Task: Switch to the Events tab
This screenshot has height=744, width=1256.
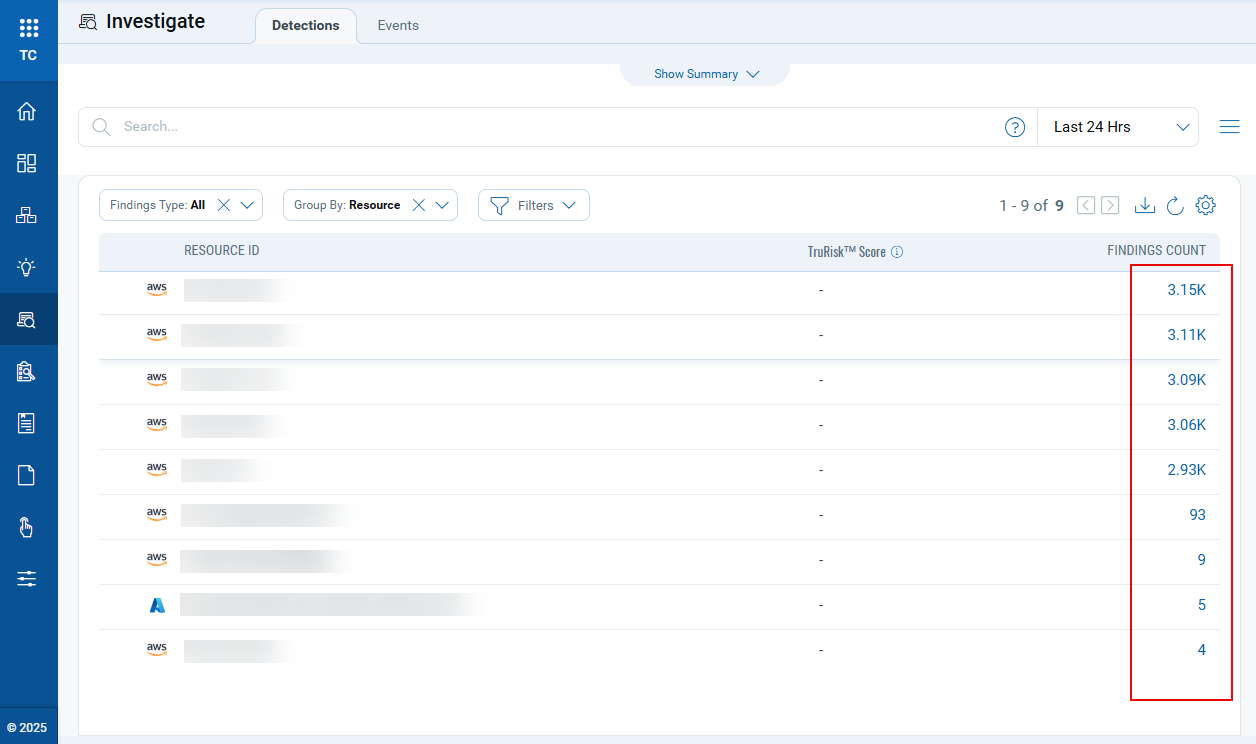Action: tap(398, 25)
